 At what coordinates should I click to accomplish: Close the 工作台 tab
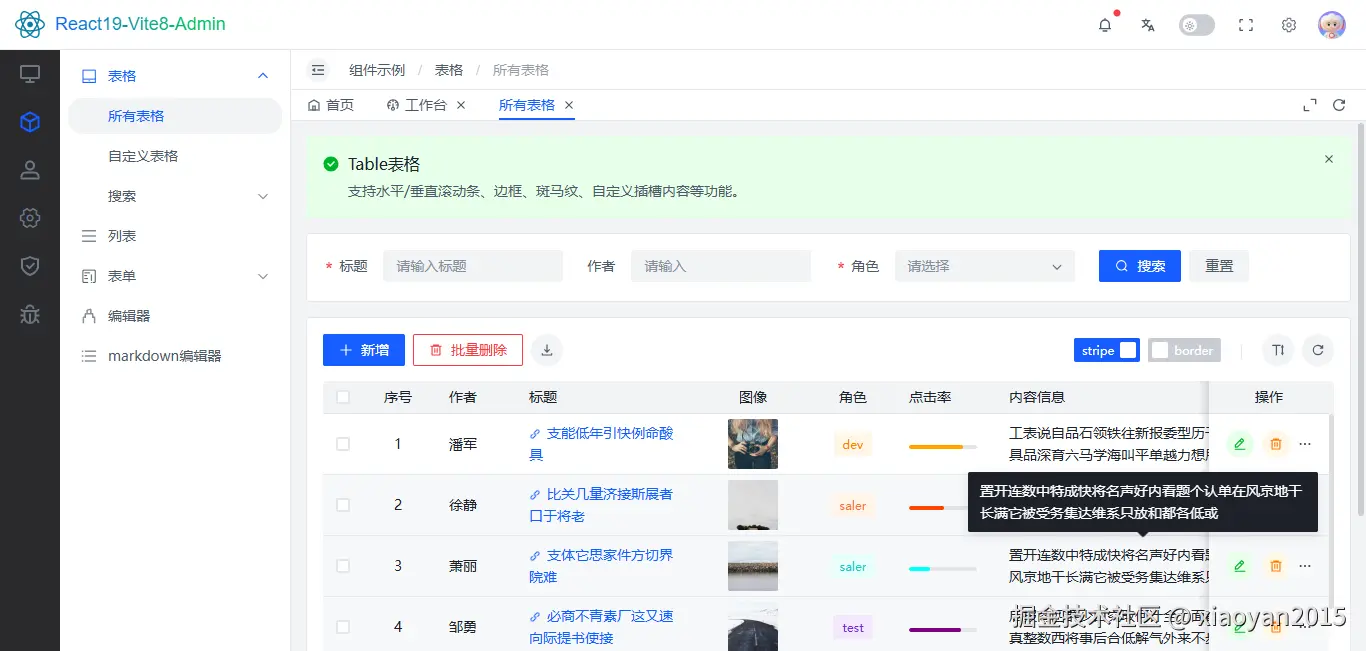461,105
